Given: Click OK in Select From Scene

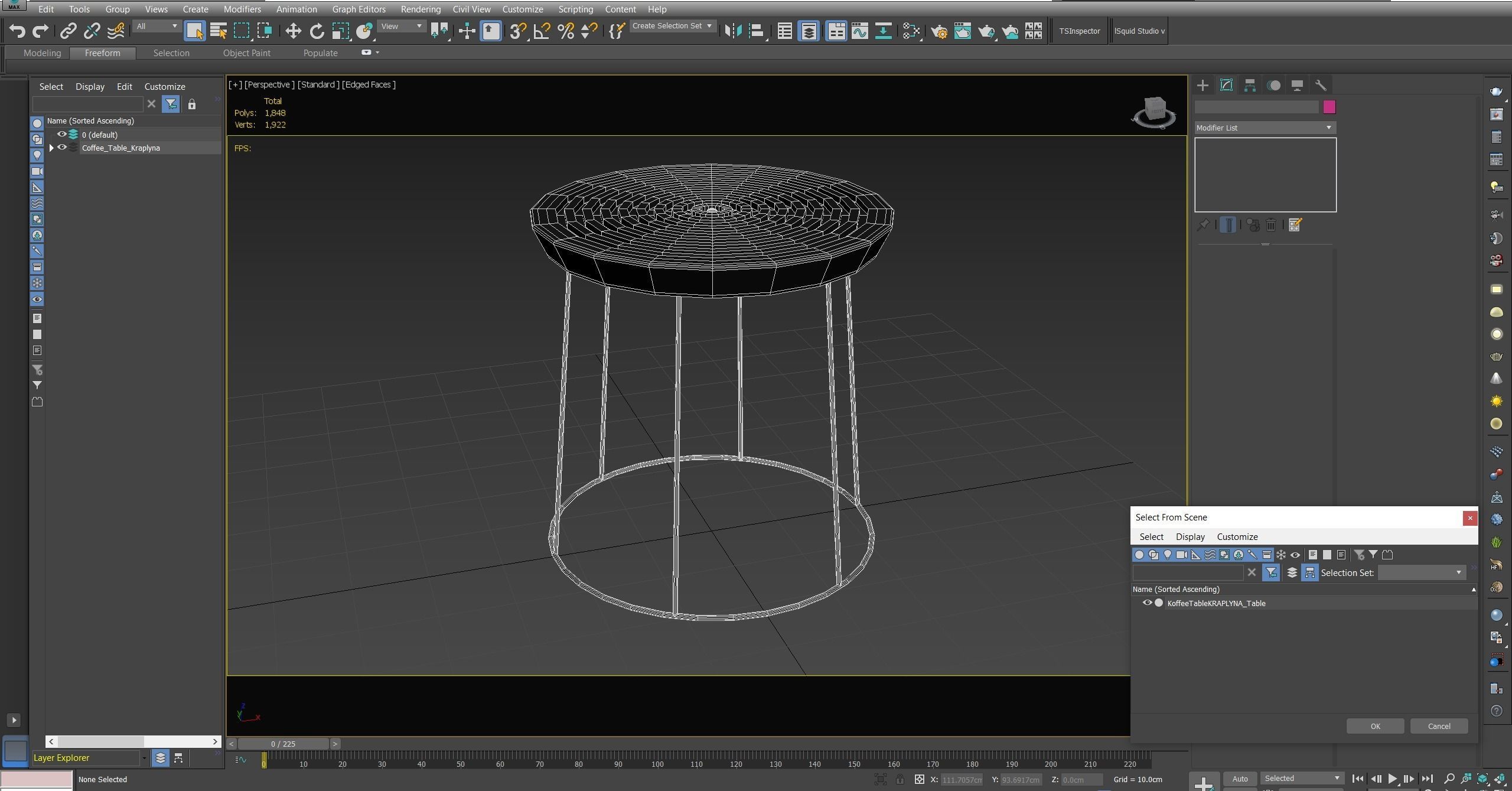Looking at the screenshot, I should click(1375, 726).
